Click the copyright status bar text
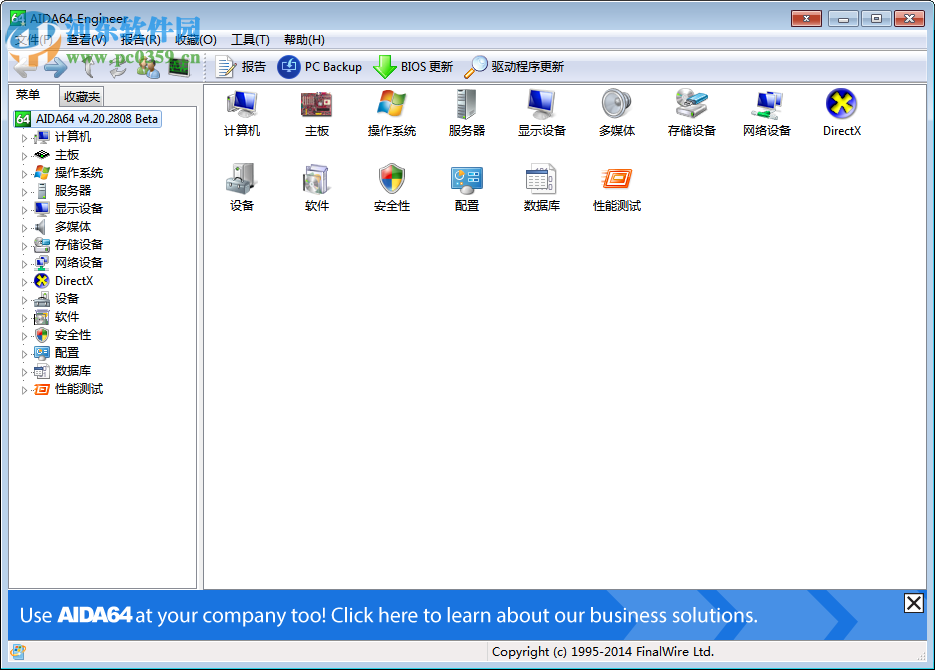 pyautogui.click(x=602, y=652)
